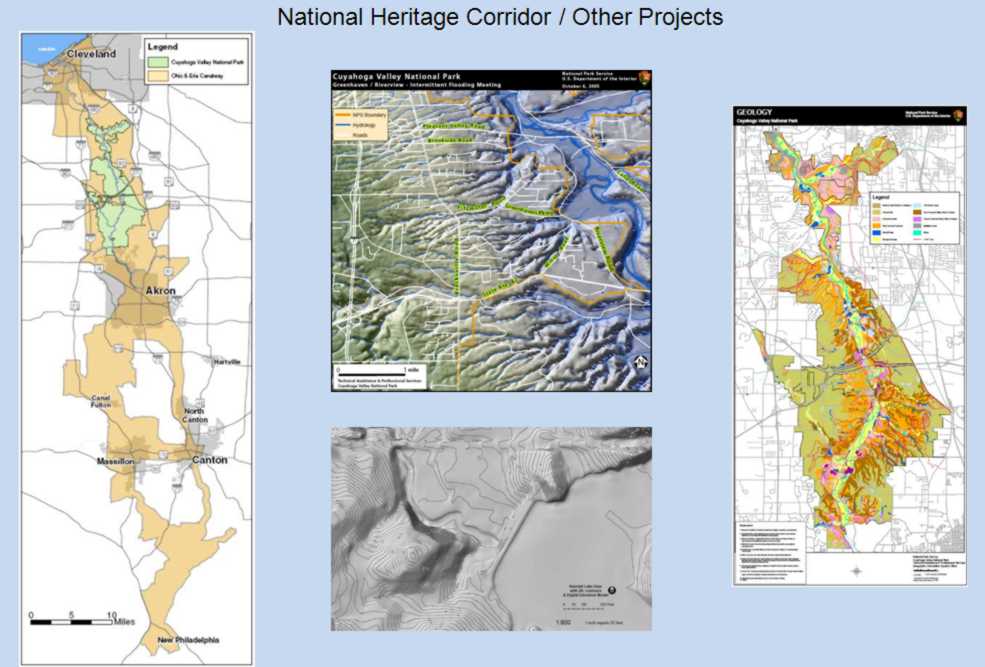Click the round north symbol on the grayscale contour map
The height and width of the screenshot is (667, 985).
pyautogui.click(x=612, y=590)
